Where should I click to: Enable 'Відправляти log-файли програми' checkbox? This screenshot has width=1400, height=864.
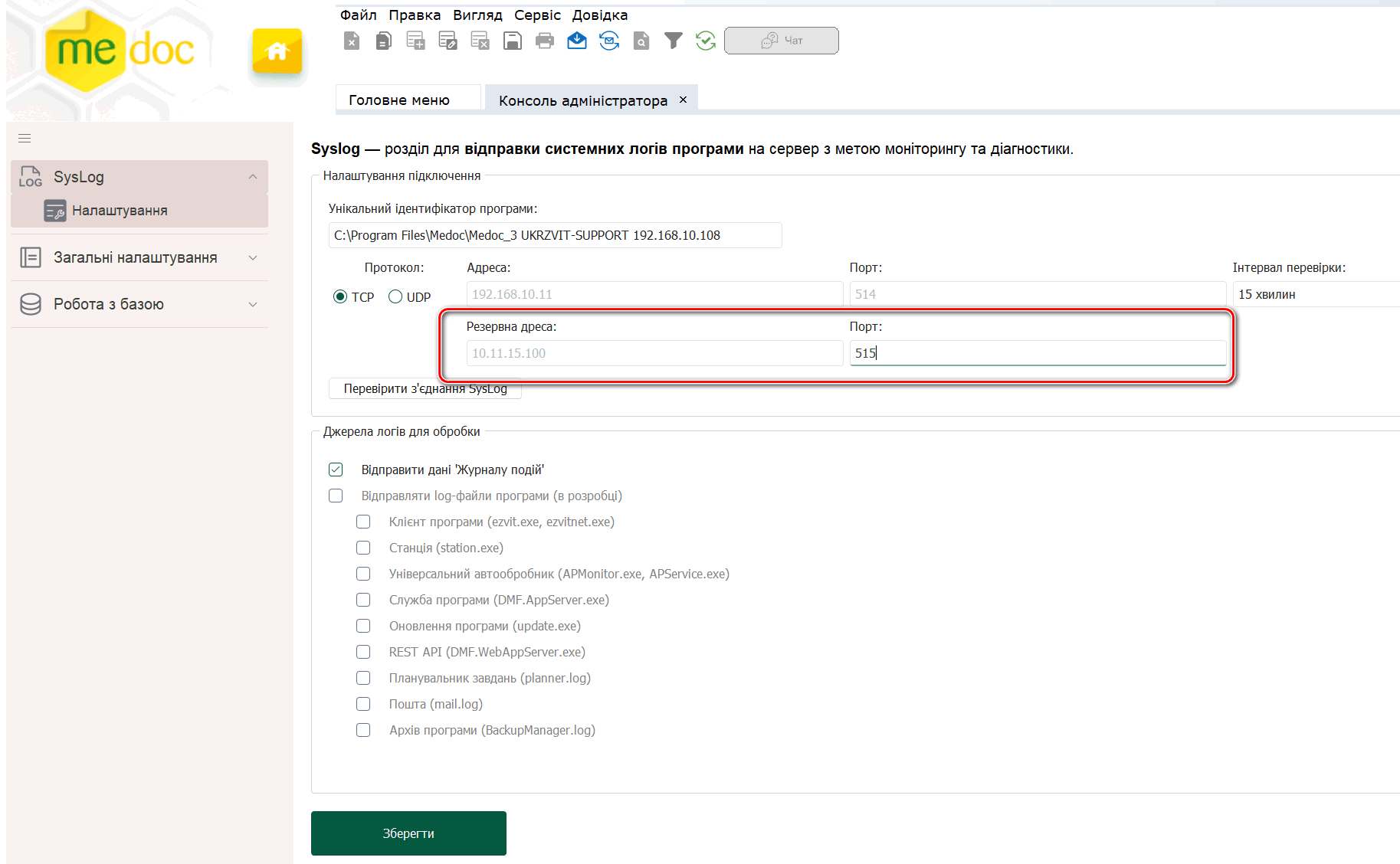coord(336,496)
